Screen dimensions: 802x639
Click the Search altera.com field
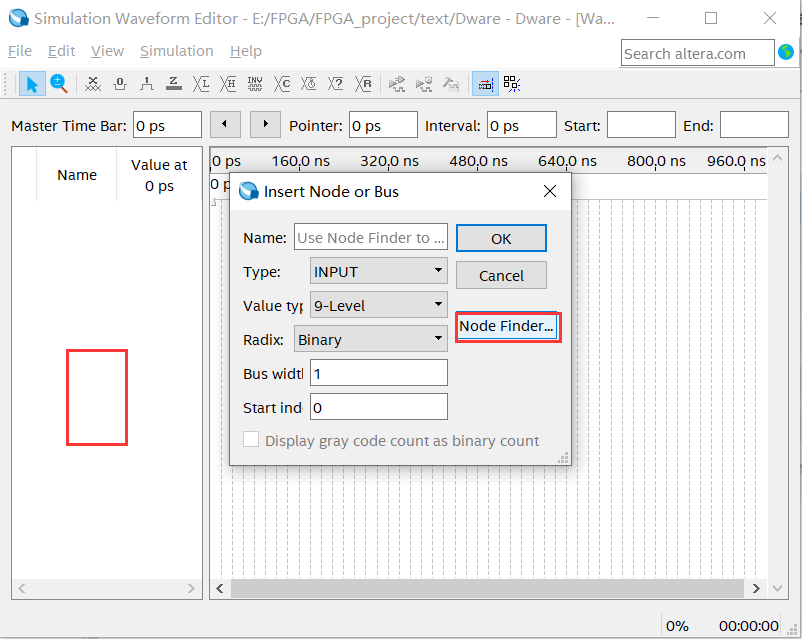(698, 53)
